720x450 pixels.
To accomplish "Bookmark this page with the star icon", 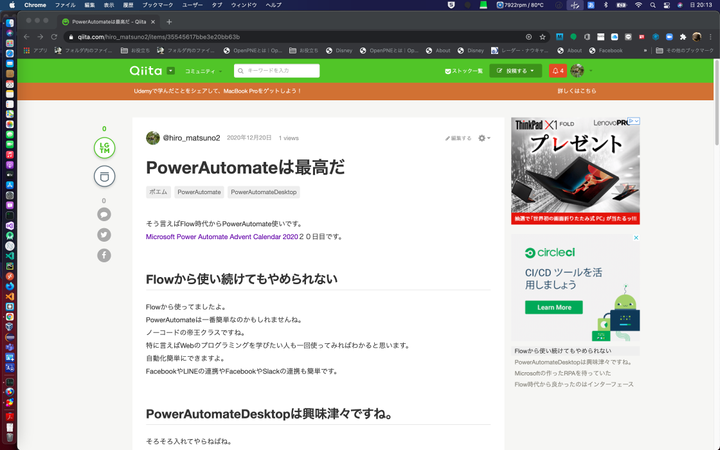I will pos(543,37).
